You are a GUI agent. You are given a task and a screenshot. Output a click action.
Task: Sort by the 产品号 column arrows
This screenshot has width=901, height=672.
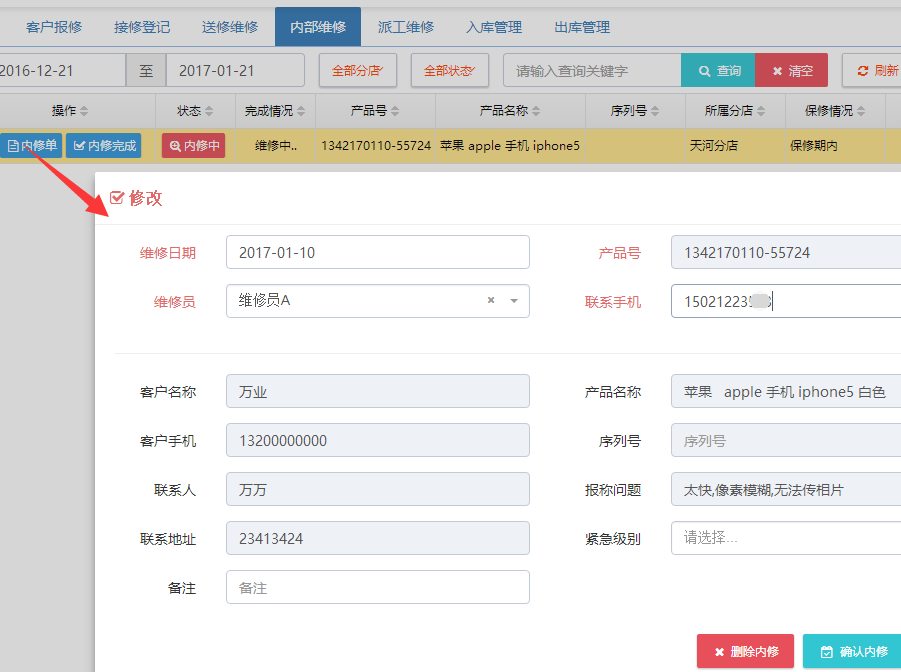[x=395, y=111]
